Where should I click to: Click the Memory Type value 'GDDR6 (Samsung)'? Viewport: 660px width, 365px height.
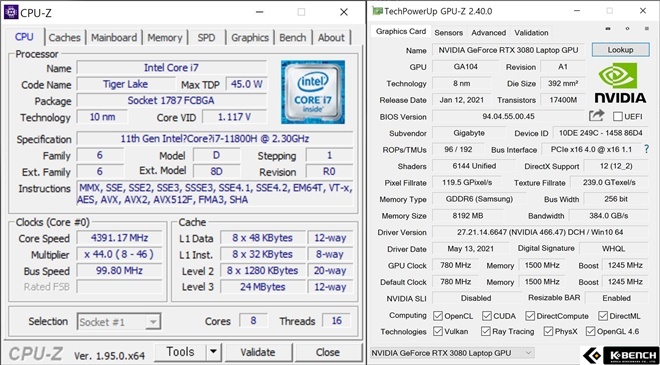point(479,199)
